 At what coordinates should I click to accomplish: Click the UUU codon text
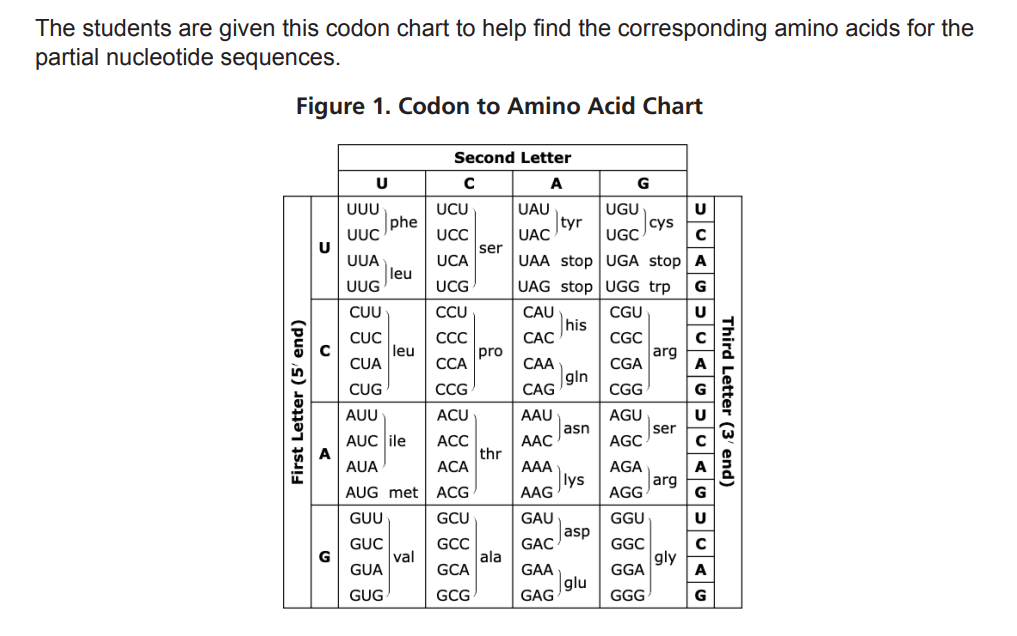363,209
